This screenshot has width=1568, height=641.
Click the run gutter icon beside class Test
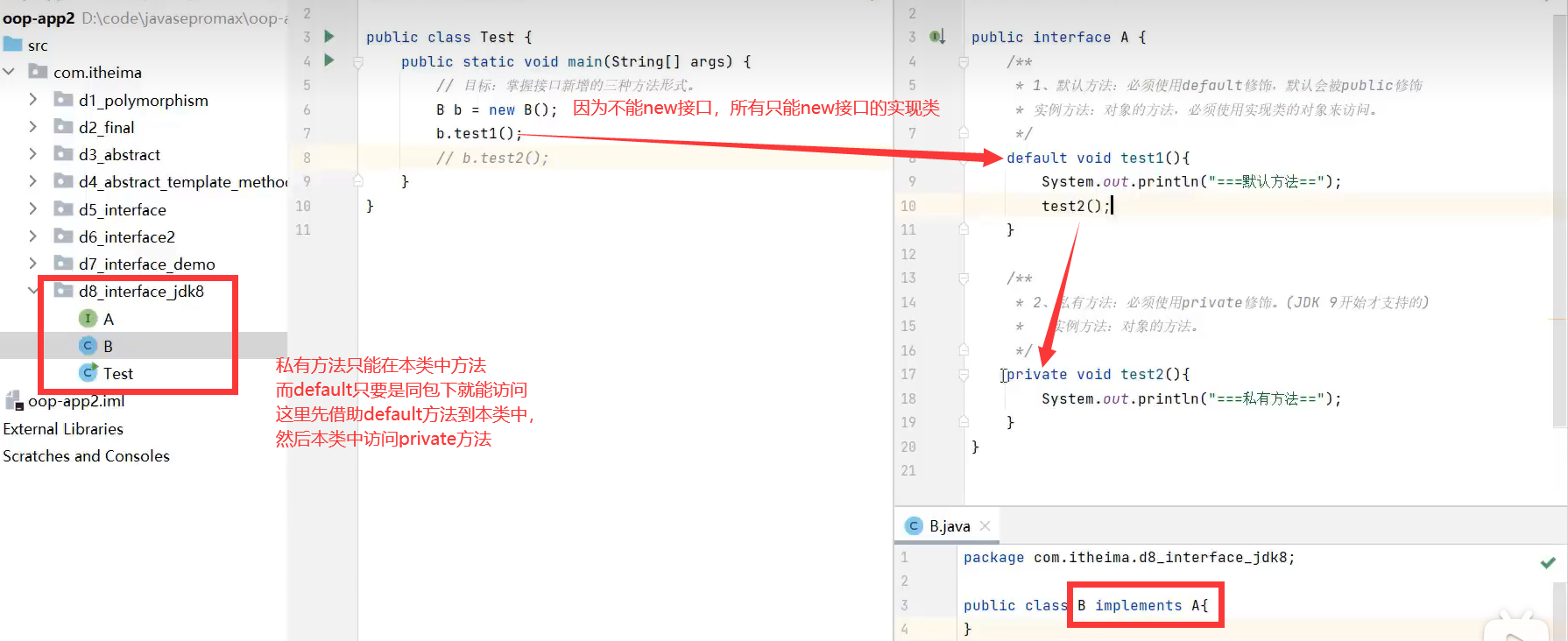click(x=329, y=37)
